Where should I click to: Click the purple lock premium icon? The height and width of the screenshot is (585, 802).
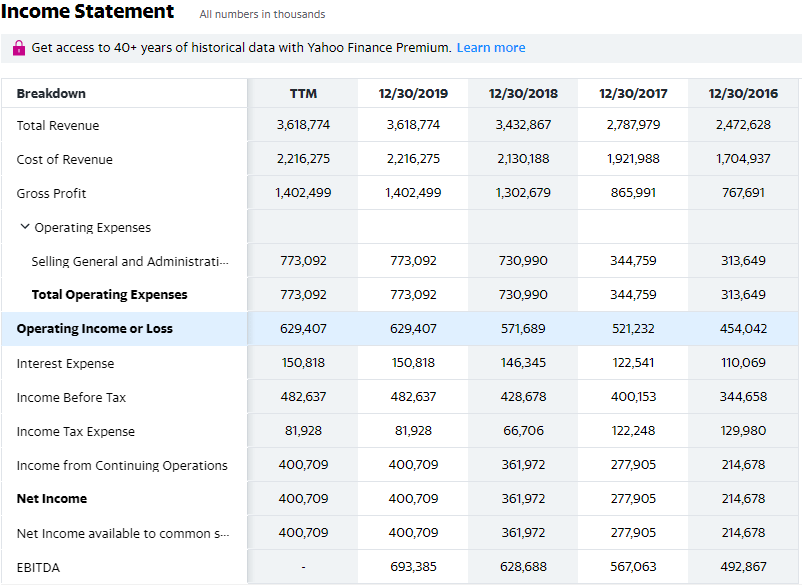[x=19, y=48]
